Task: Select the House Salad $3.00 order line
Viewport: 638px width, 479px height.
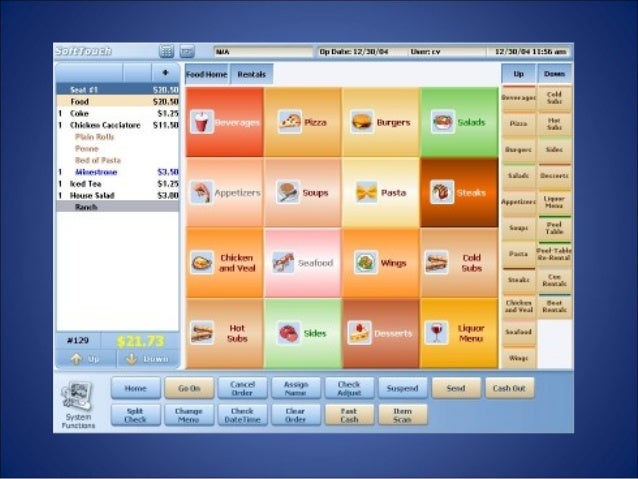Action: [118, 195]
